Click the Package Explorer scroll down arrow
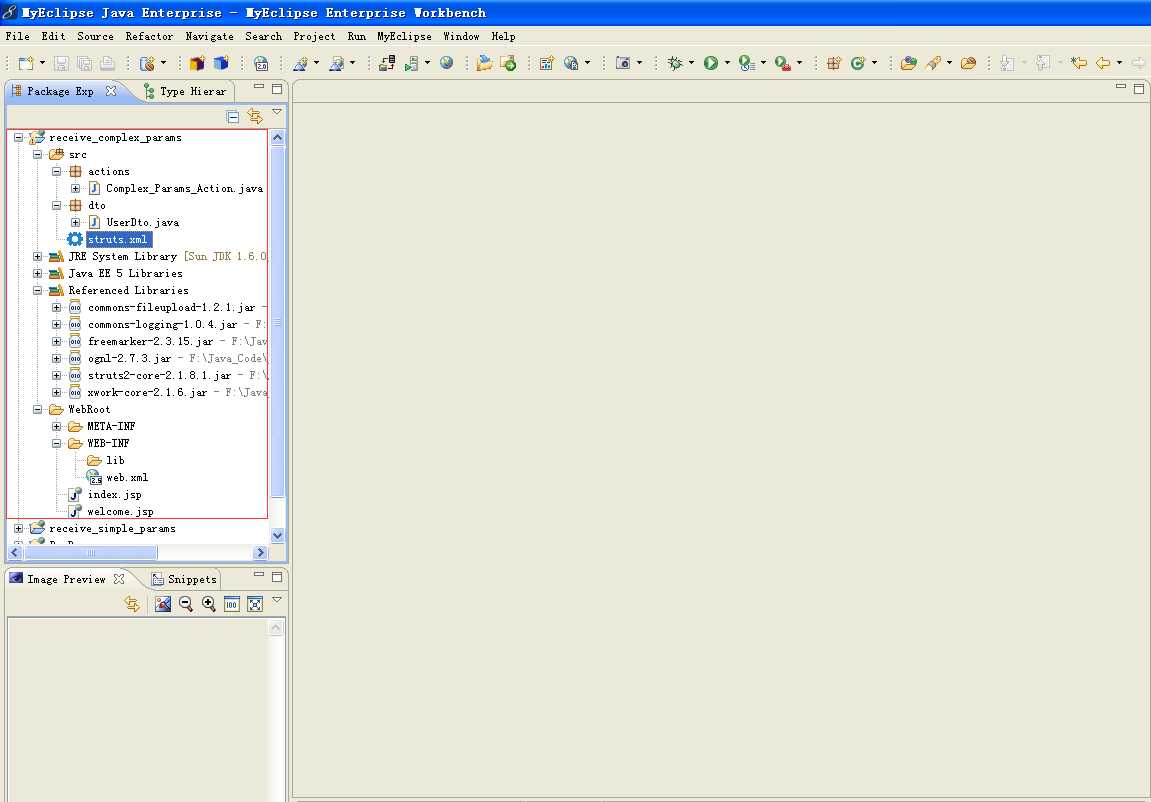This screenshot has width=1151, height=802. coord(277,536)
